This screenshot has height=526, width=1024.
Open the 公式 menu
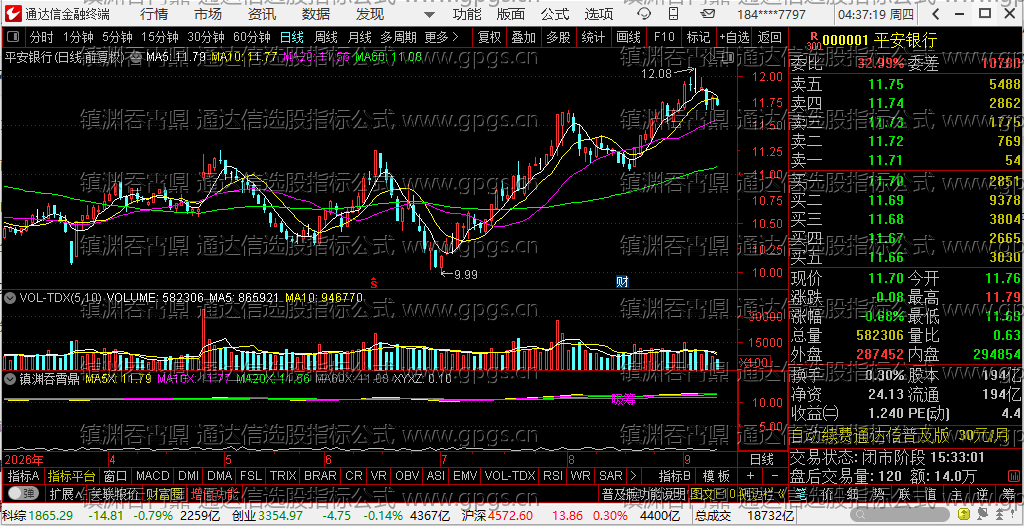tap(555, 14)
